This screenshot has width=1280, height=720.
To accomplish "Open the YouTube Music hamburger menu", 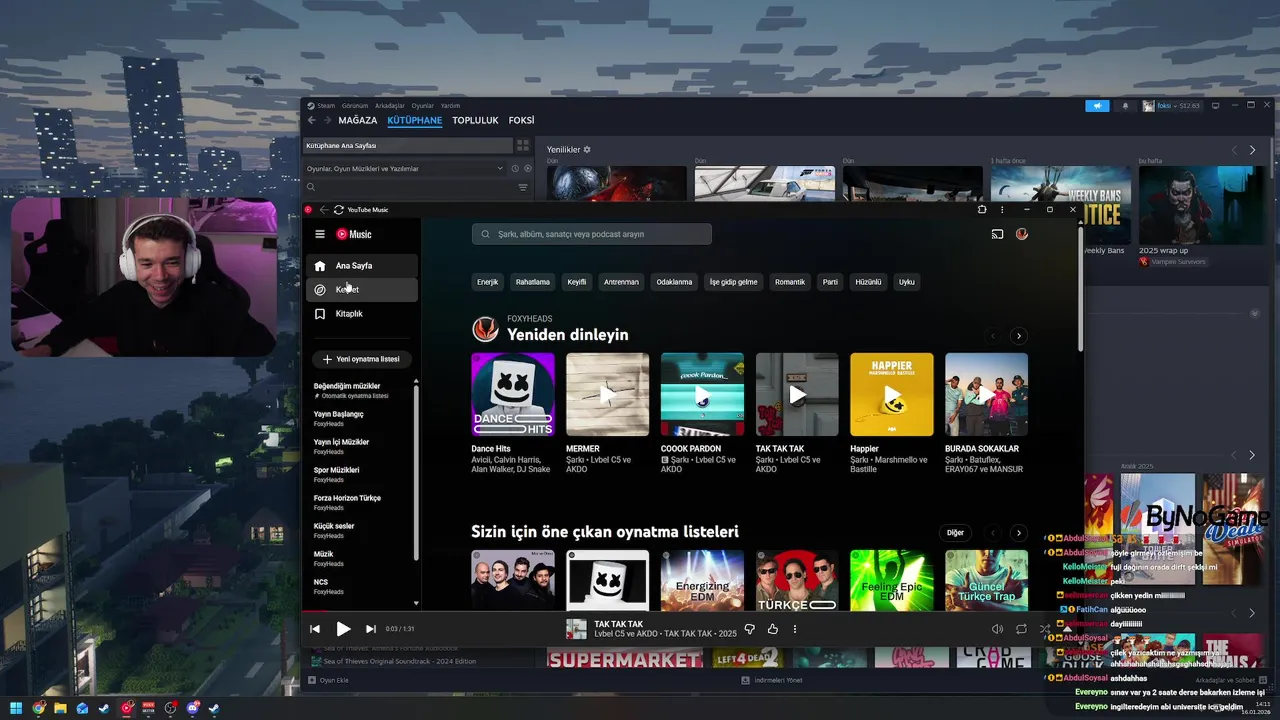I will point(320,234).
